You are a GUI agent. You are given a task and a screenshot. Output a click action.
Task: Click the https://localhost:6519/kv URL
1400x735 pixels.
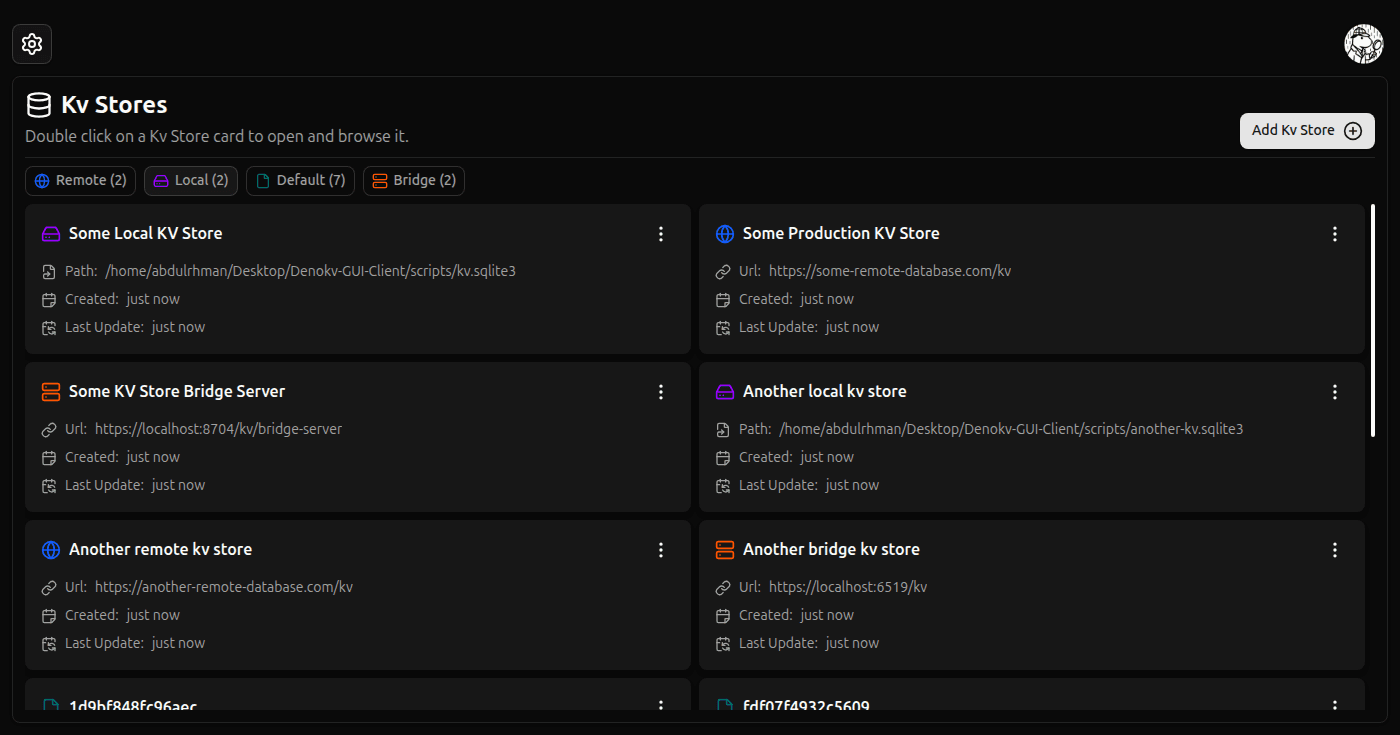pos(848,587)
